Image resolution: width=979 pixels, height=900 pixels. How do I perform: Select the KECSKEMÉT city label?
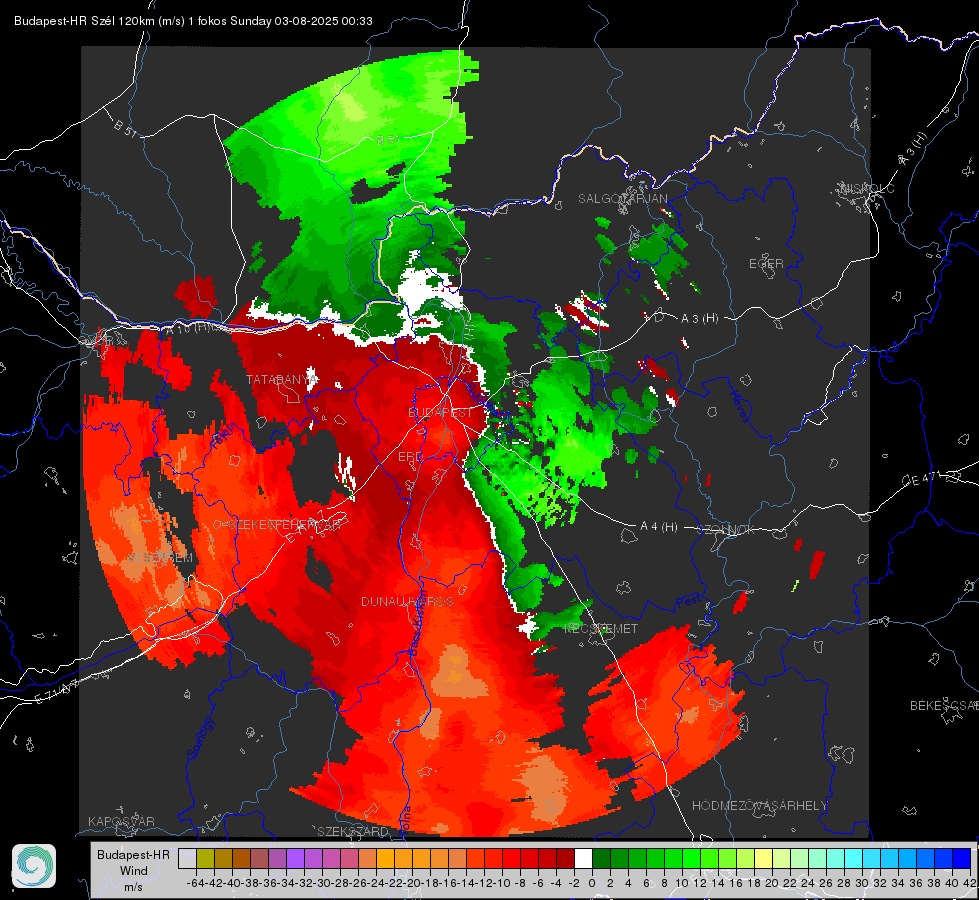(x=601, y=629)
